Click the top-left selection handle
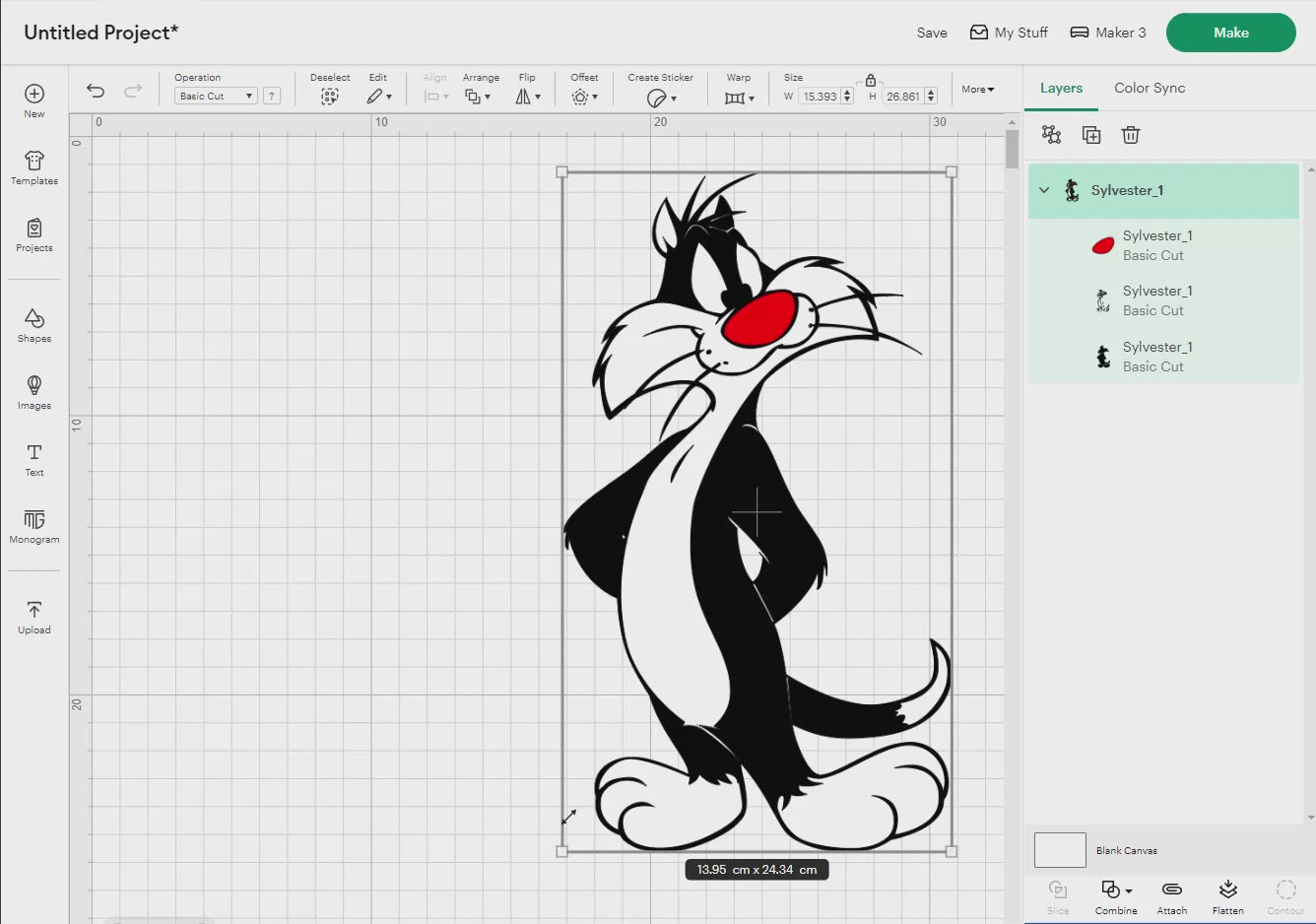This screenshot has height=924, width=1316. [x=562, y=172]
